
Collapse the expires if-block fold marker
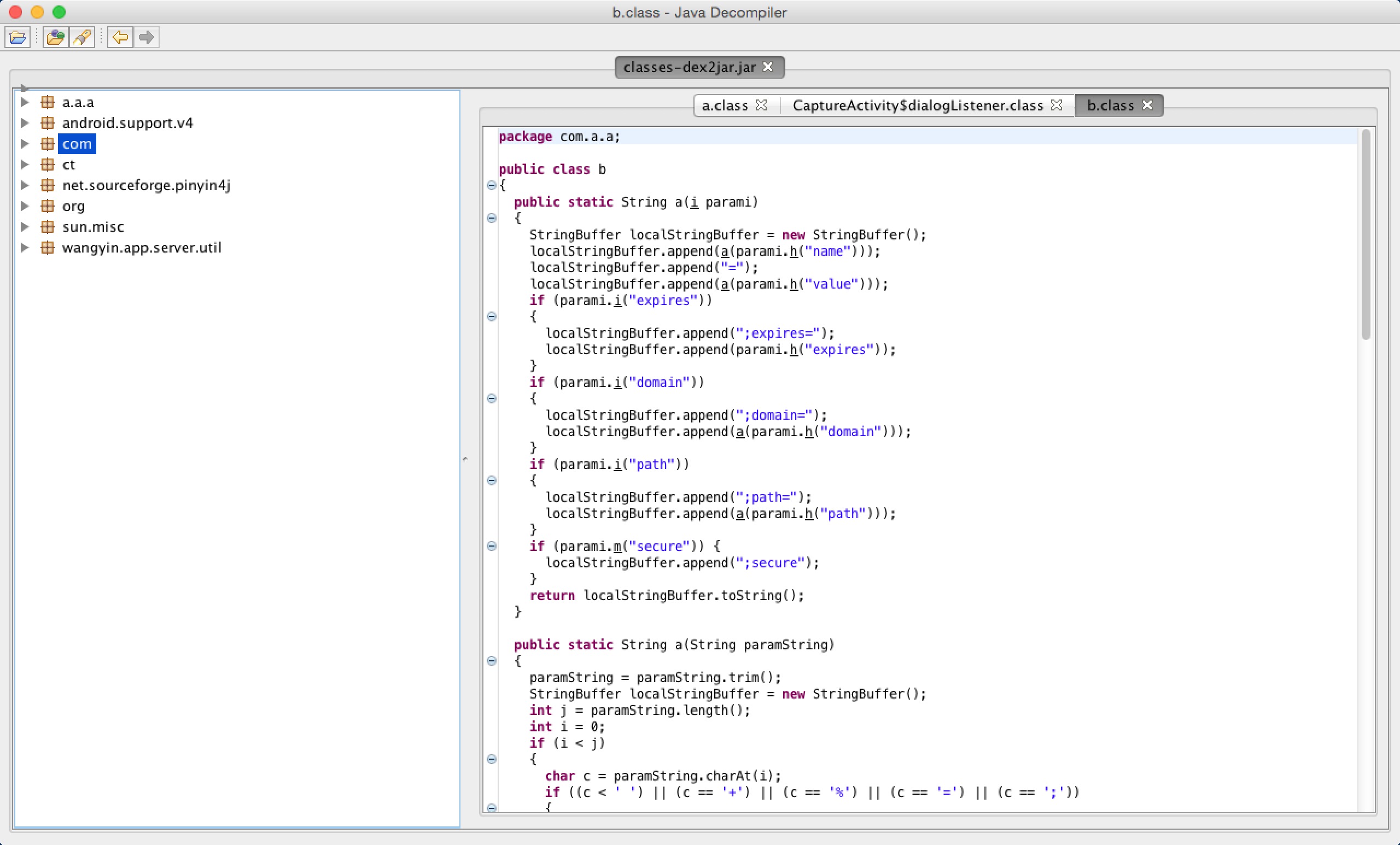click(492, 316)
